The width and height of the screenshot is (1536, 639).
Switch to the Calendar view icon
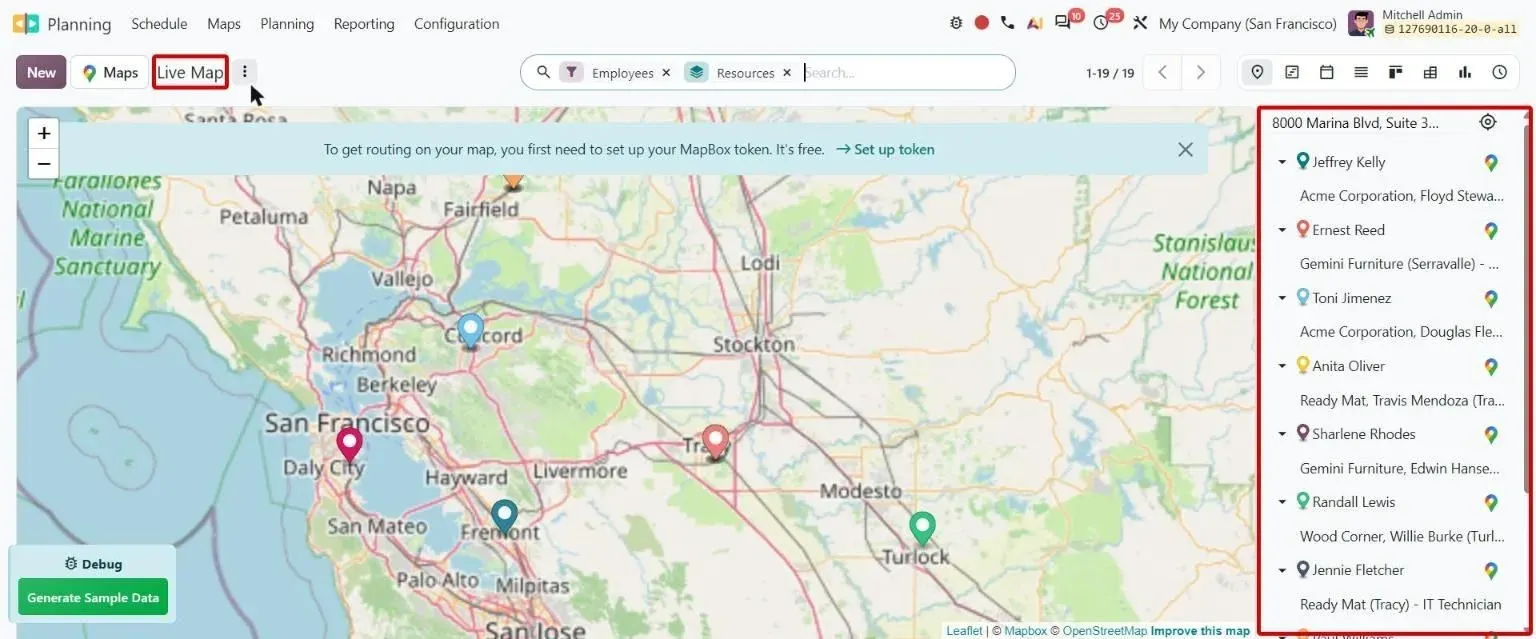pyautogui.click(x=1327, y=72)
